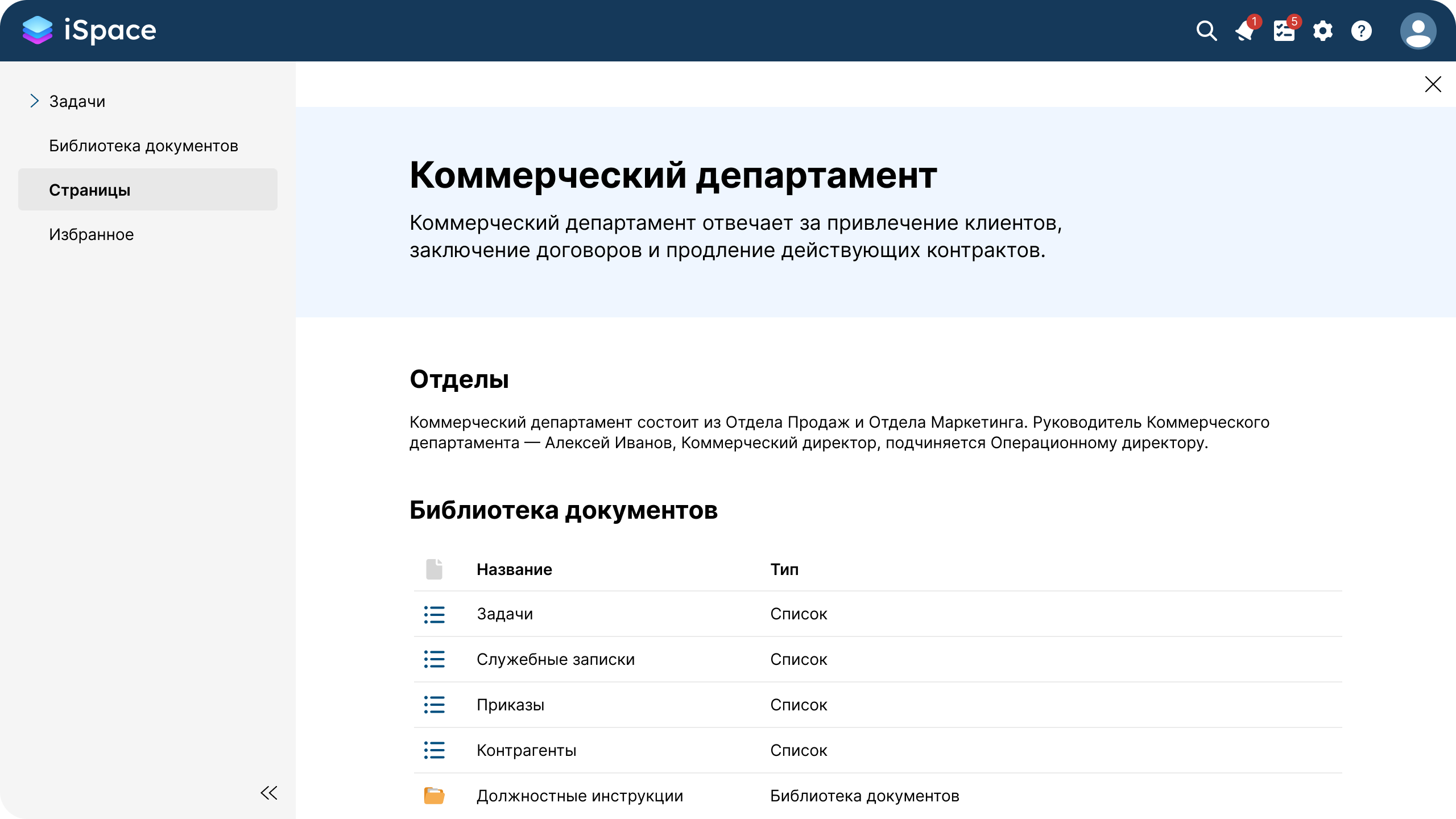Screen dimensions: 1456x819
Task: Click the folder icon for Должностные инструкции
Action: click(435, 796)
